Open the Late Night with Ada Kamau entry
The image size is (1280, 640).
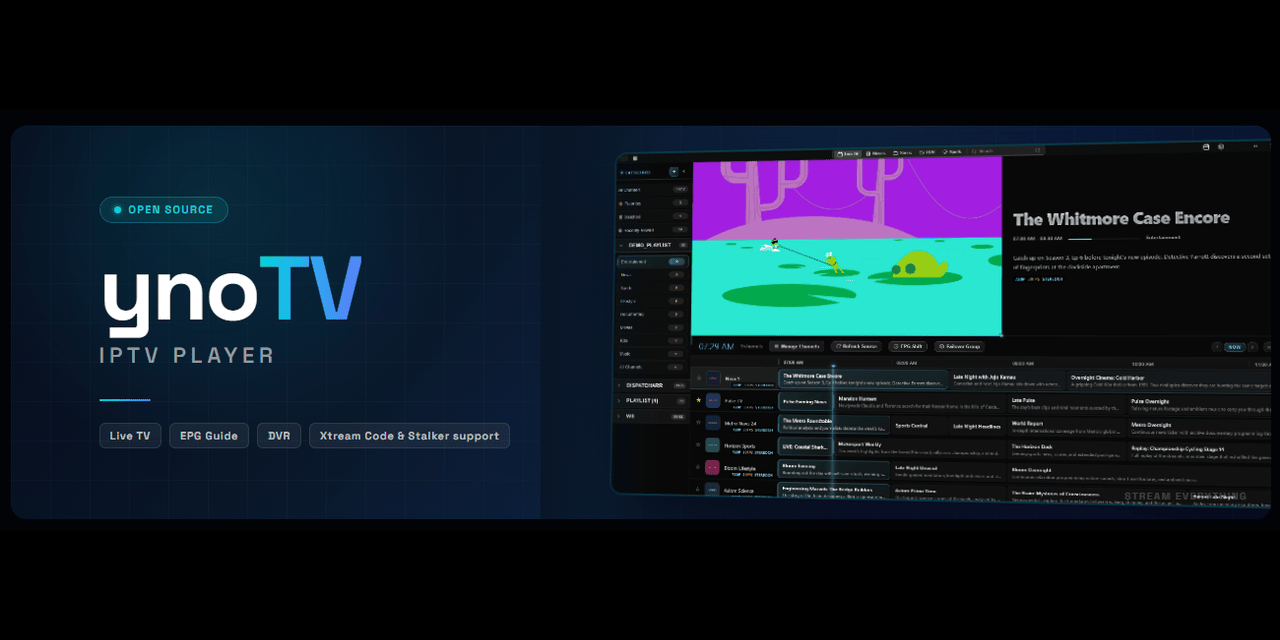coord(1007,381)
